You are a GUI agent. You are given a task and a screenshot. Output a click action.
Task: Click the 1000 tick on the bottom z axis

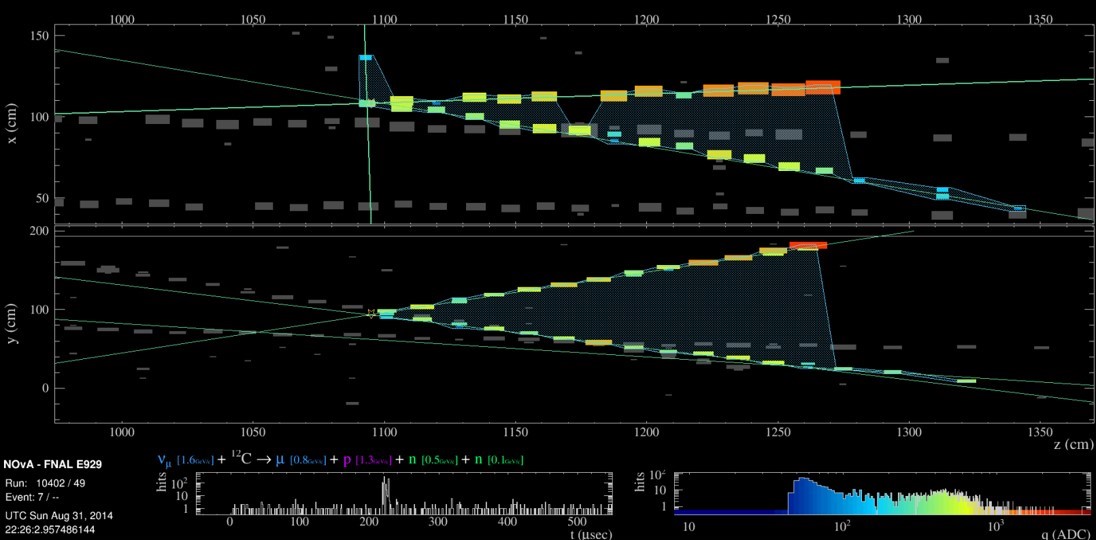point(122,430)
